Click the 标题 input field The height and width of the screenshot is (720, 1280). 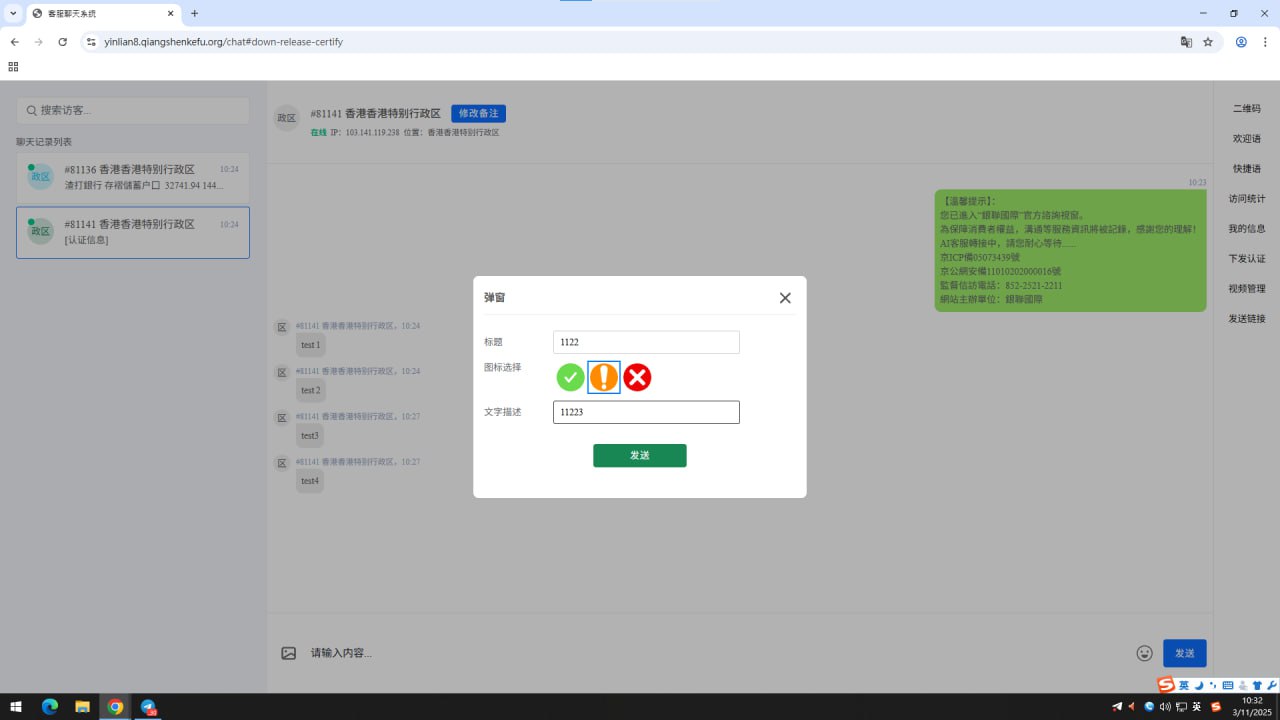646,342
